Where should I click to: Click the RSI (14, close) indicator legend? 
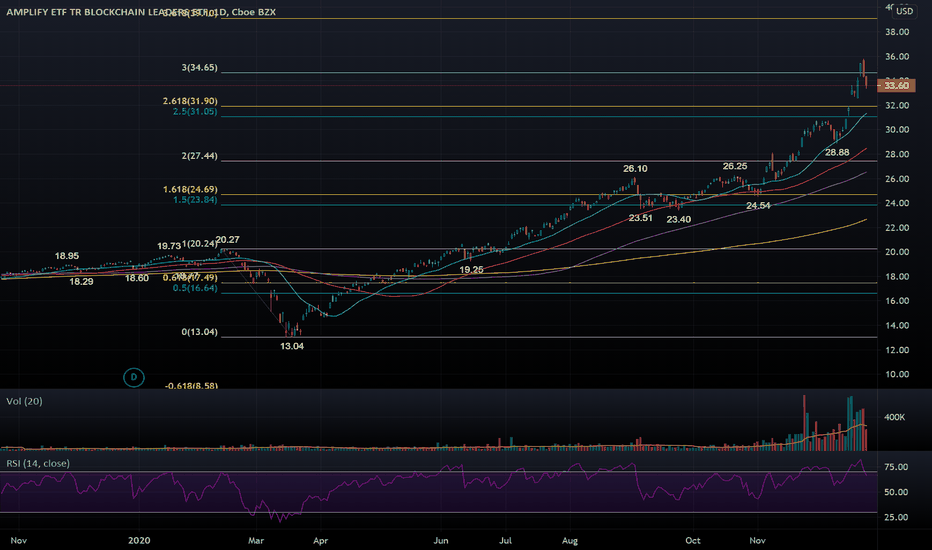(x=38, y=463)
